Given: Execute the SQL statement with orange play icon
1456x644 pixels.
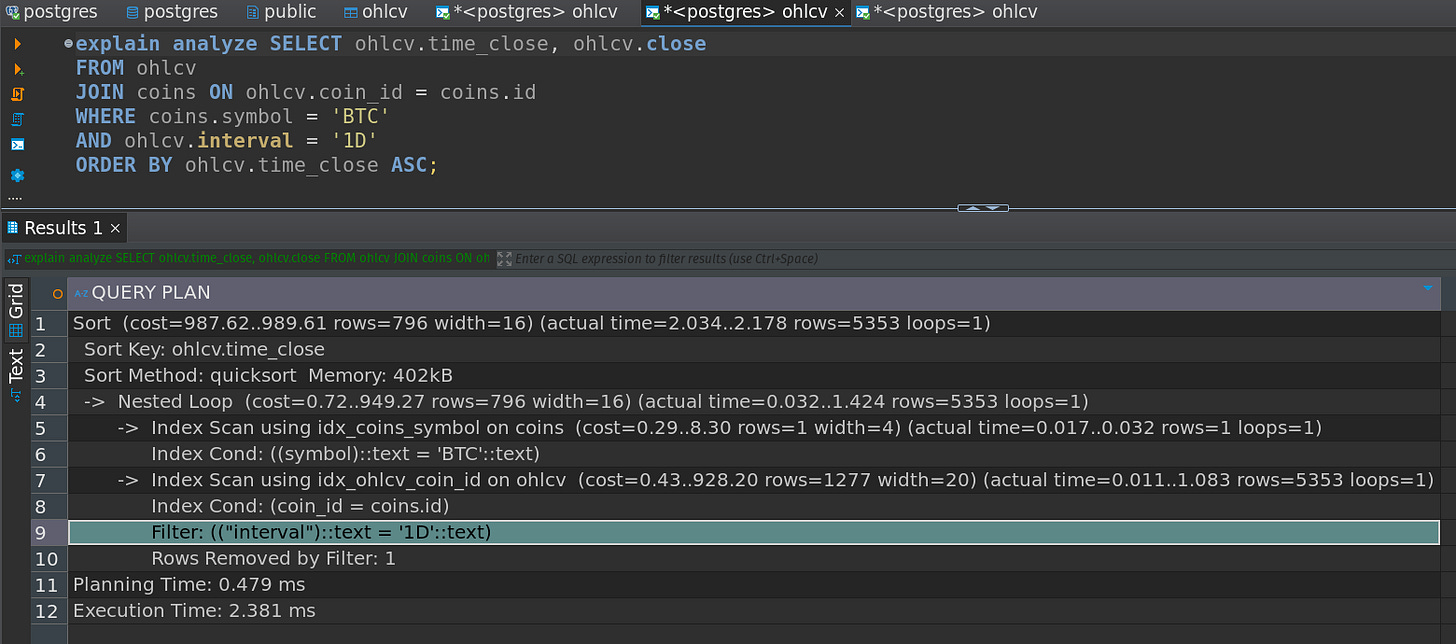Looking at the screenshot, I should click(x=17, y=44).
